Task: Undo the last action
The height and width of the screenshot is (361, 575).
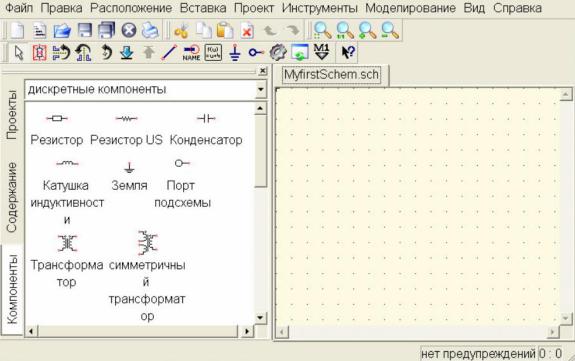Action: [270, 30]
